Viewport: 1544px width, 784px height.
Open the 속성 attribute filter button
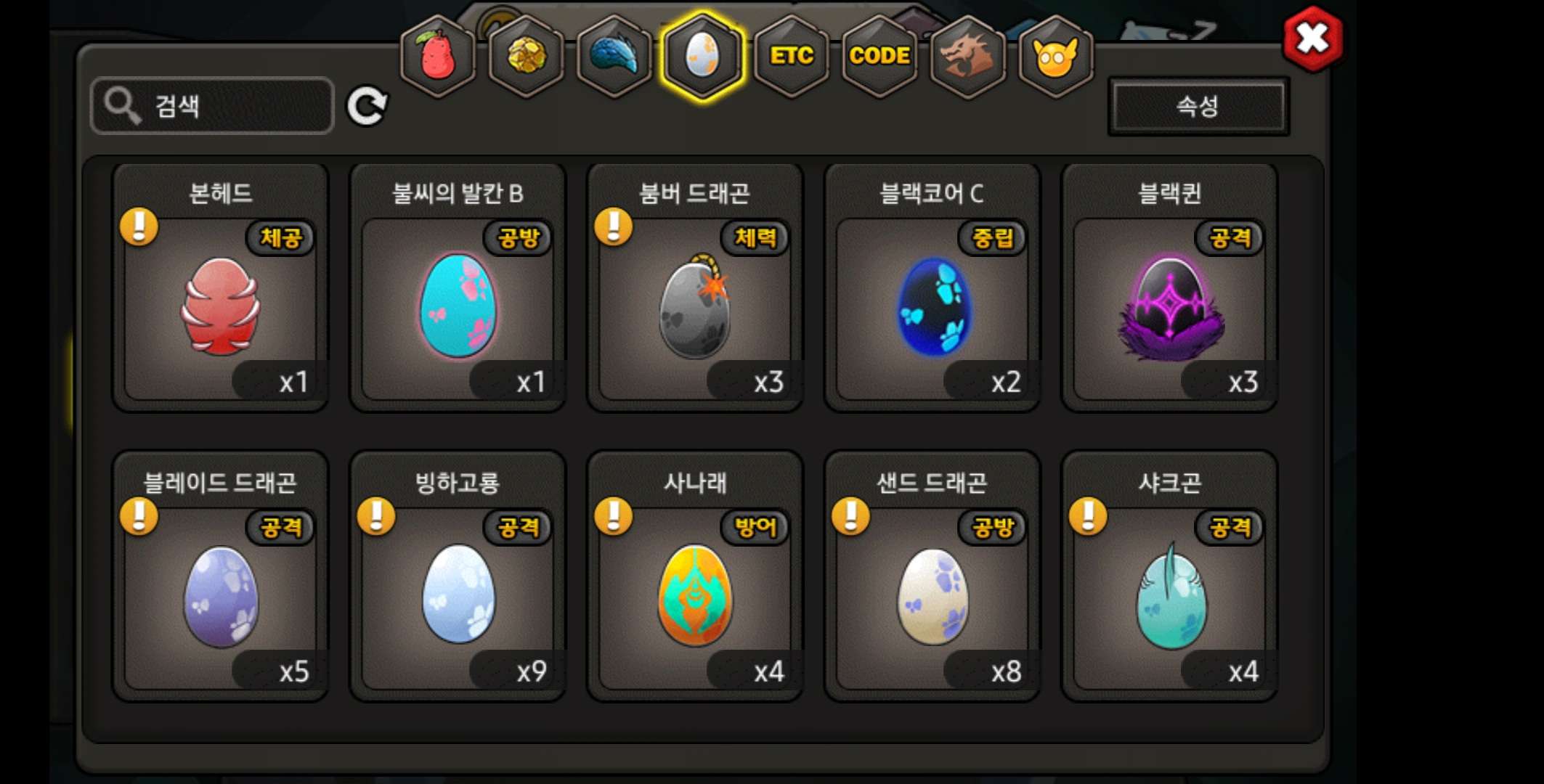pyautogui.click(x=1198, y=107)
